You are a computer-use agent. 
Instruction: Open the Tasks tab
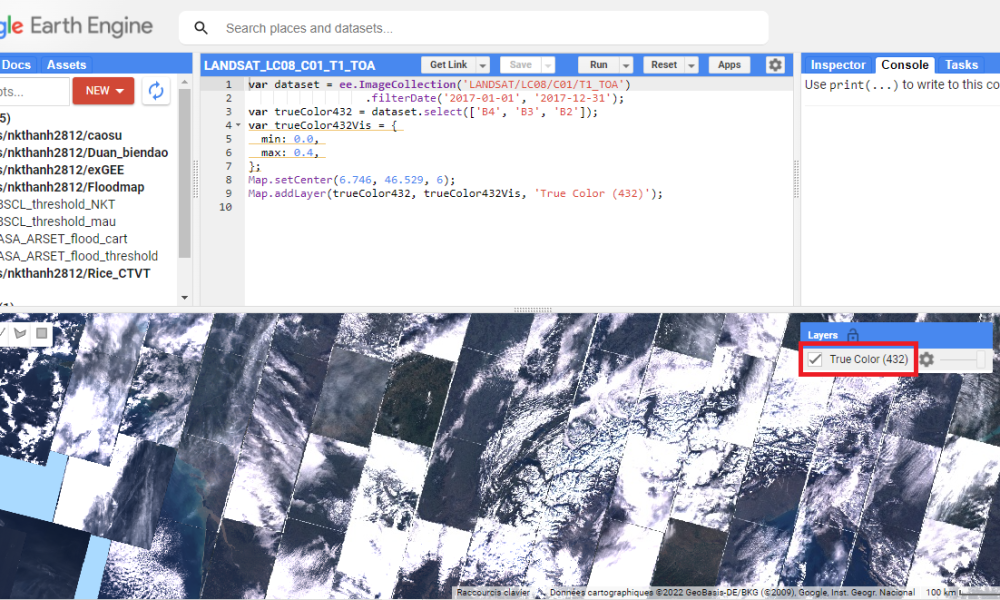coord(961,65)
